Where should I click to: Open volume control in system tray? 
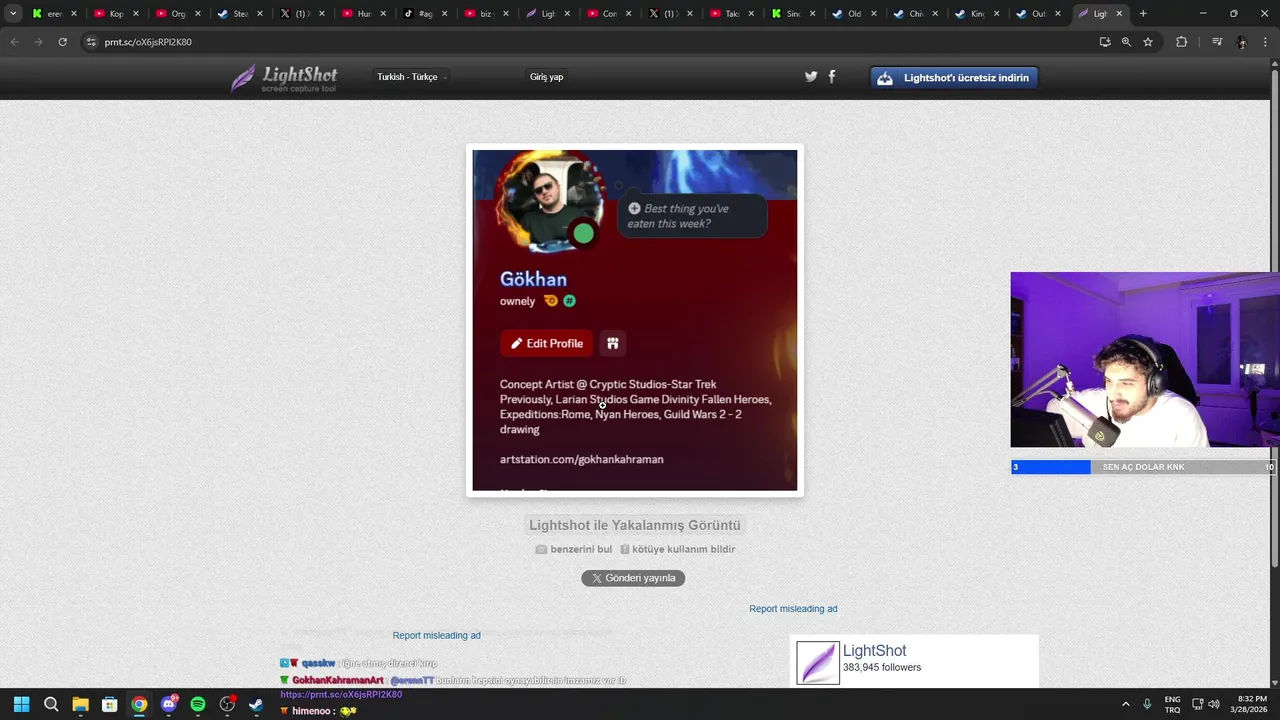click(x=1214, y=704)
